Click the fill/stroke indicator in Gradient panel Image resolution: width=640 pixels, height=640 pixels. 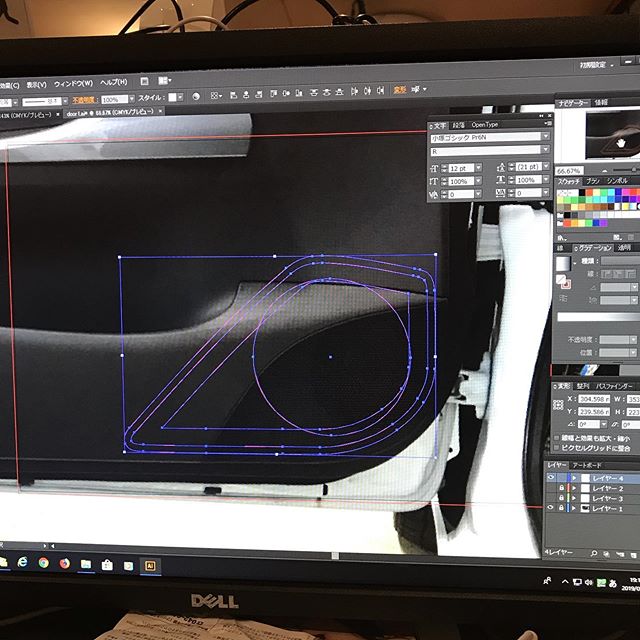[x=563, y=281]
